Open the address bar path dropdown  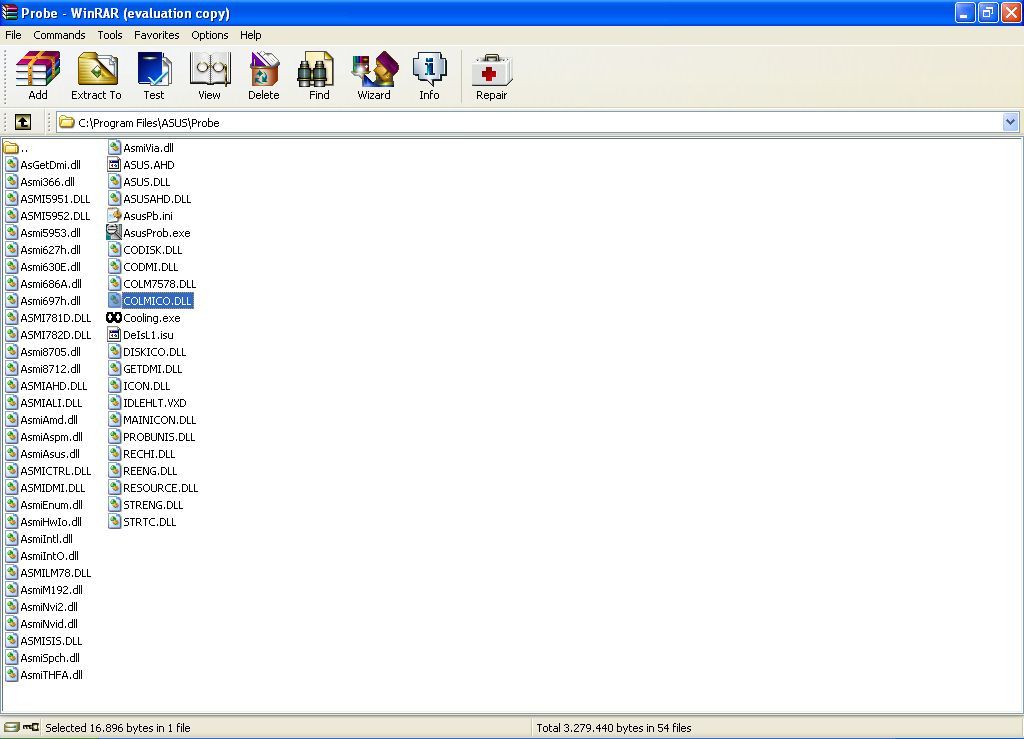1011,122
